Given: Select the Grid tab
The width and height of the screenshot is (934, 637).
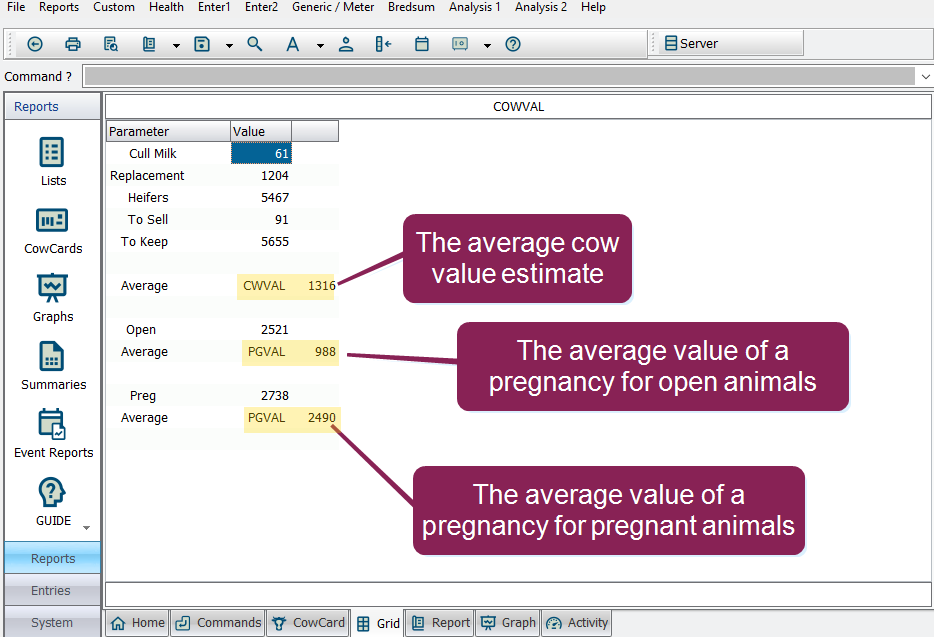Looking at the screenshot, I should [x=378, y=623].
